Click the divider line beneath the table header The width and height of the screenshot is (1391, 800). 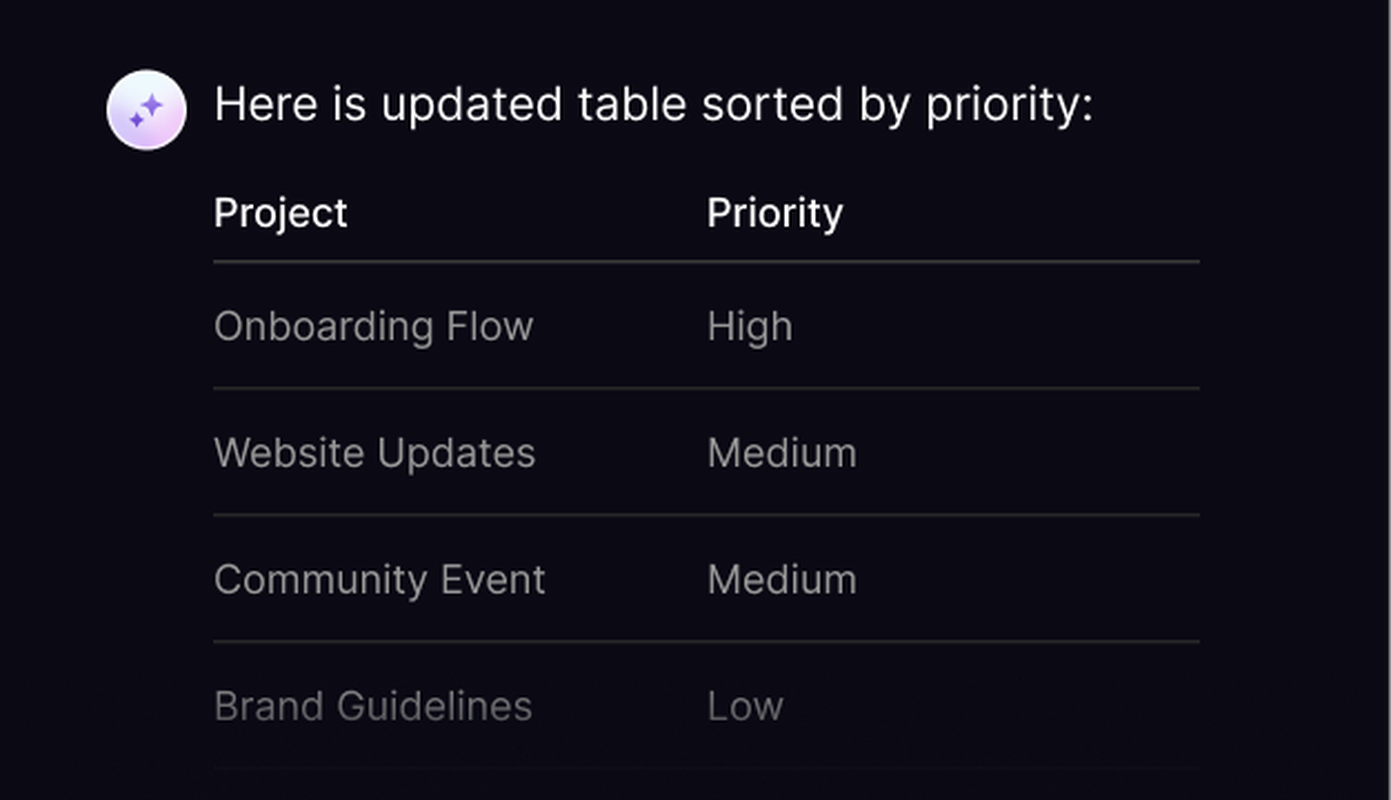tap(706, 262)
